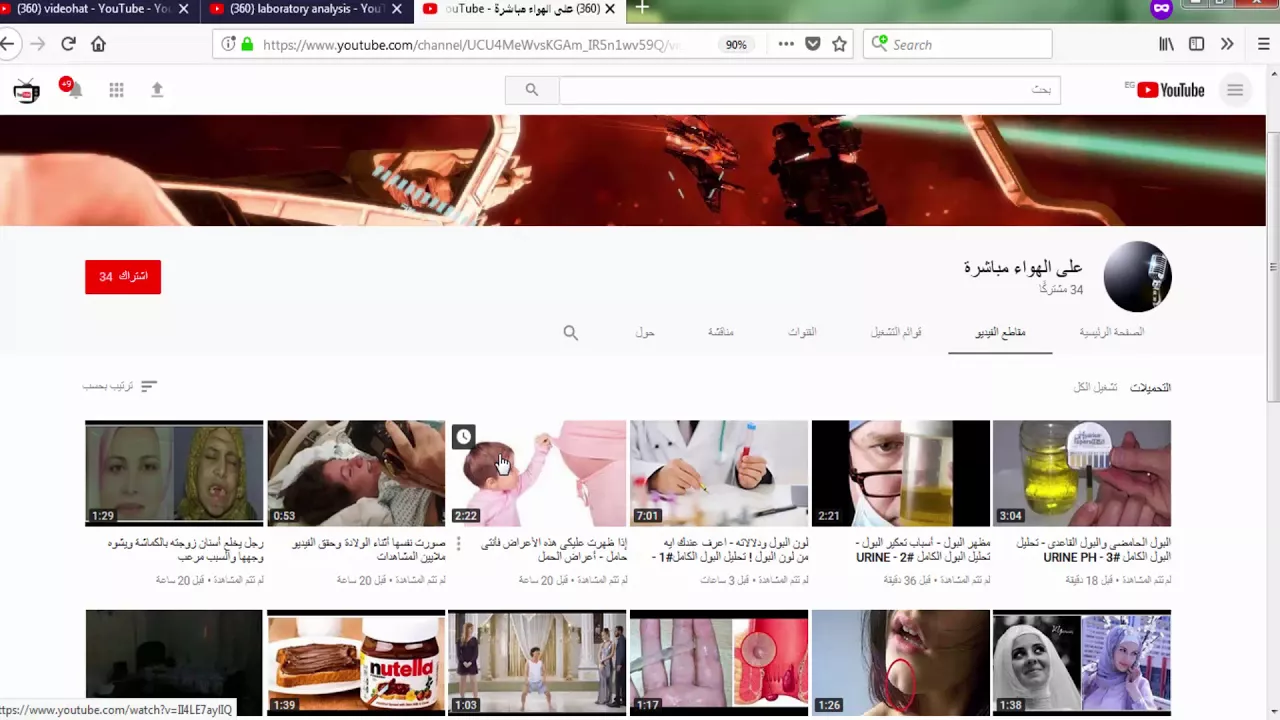Viewport: 1280px width, 720px height.
Task: Open the 1:38 bride video thumbnail
Action: click(x=1082, y=662)
